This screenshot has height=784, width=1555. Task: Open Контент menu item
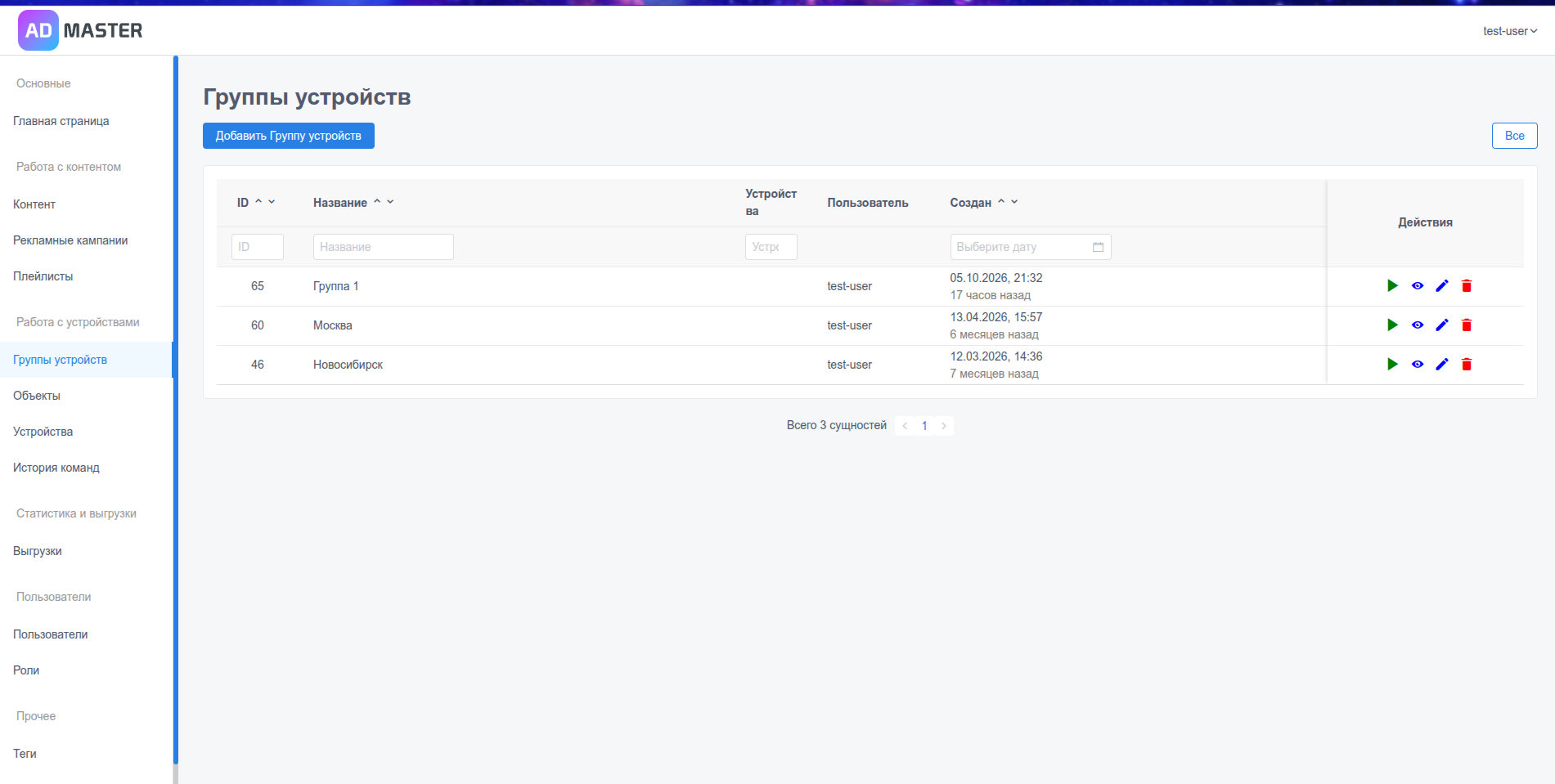pos(34,204)
